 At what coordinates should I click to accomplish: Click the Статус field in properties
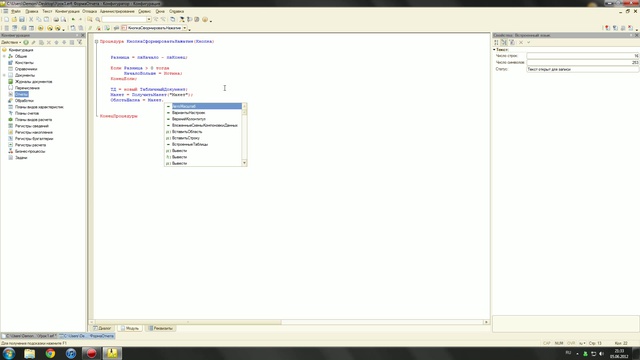point(582,69)
